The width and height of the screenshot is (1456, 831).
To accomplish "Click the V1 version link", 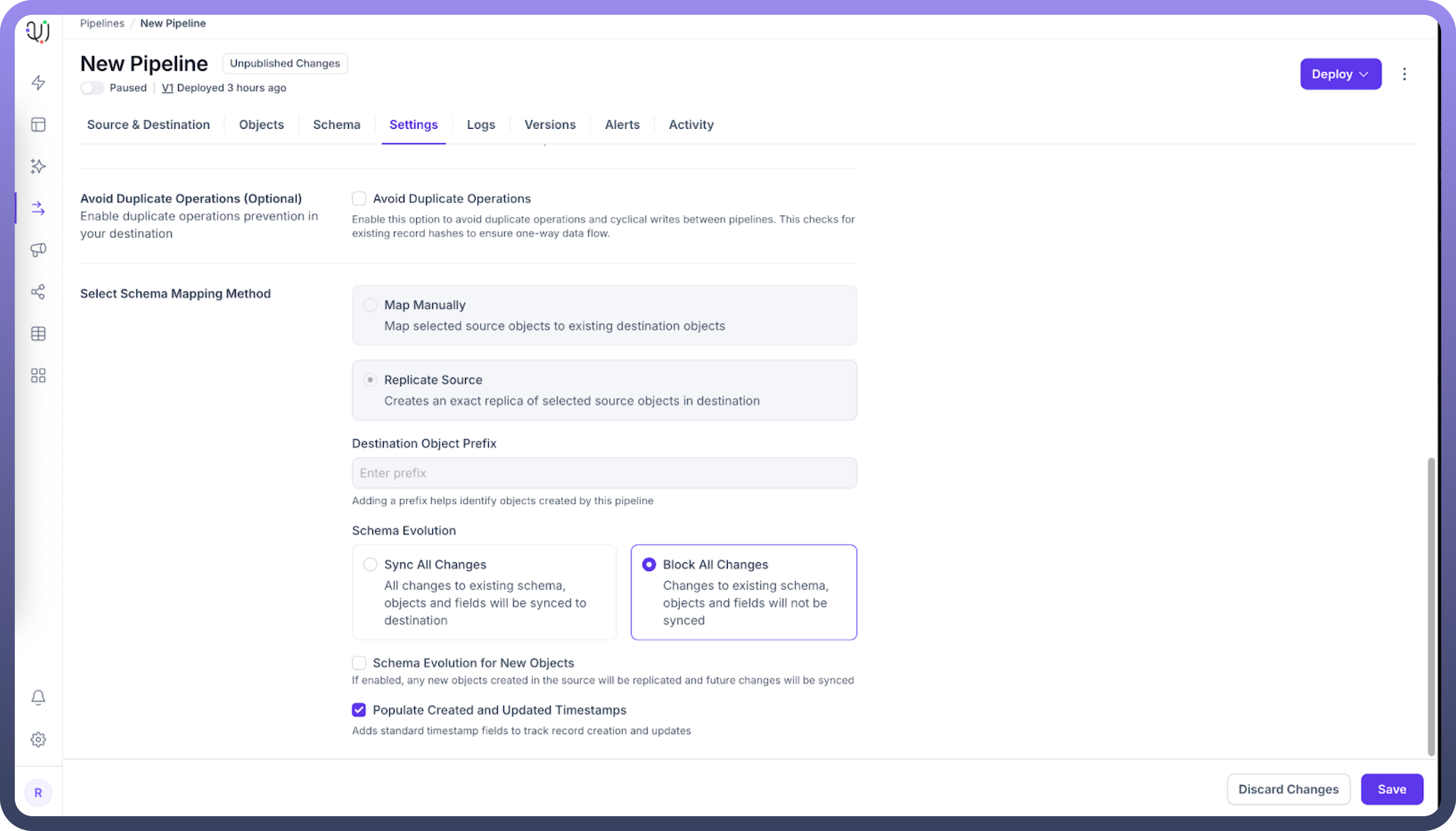I will [167, 88].
